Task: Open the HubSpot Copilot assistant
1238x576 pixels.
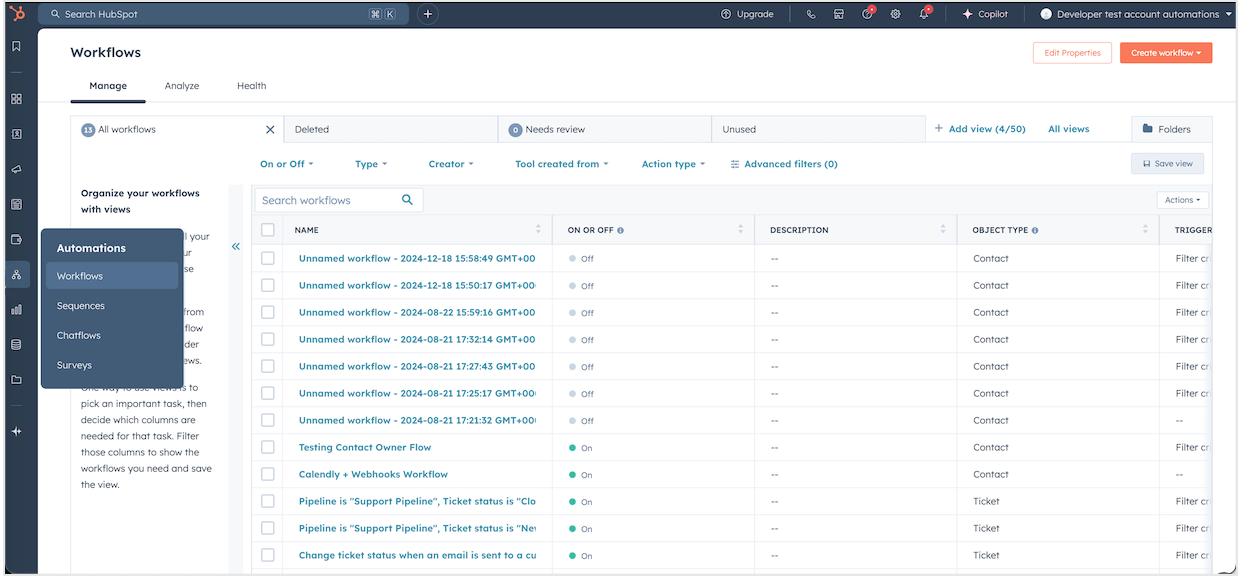Action: point(985,13)
